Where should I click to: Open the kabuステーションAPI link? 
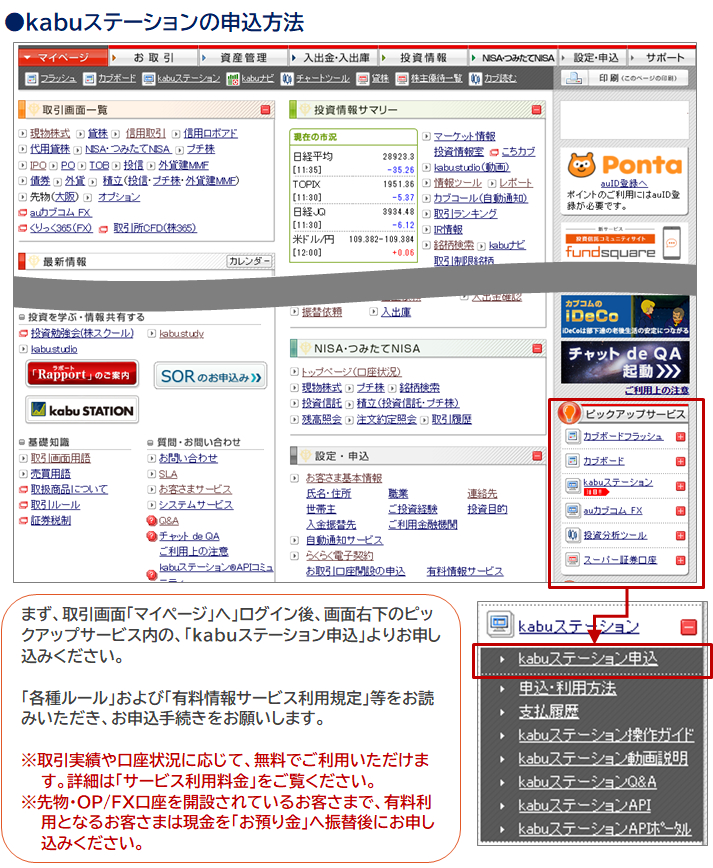(585, 805)
